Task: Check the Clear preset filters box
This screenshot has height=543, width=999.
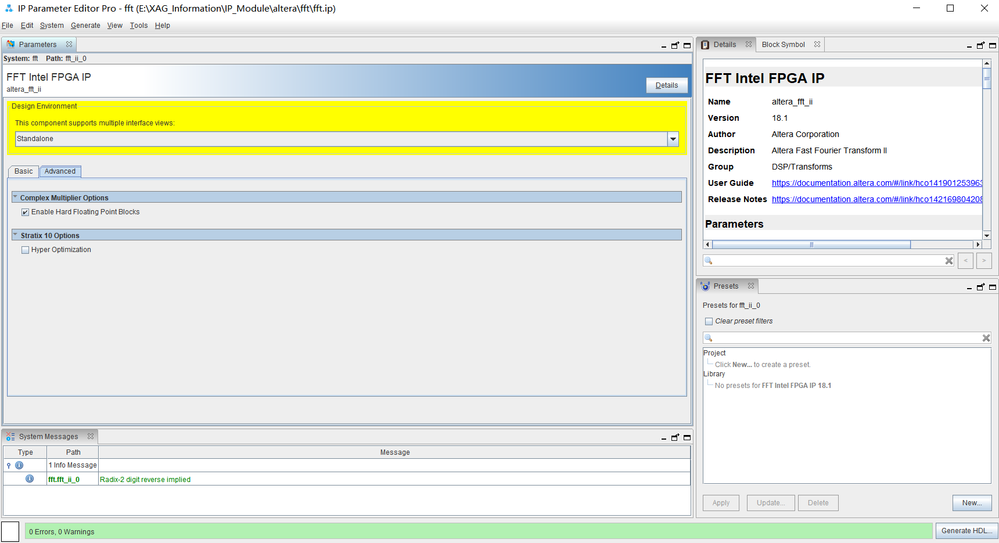Action: [x=708, y=321]
